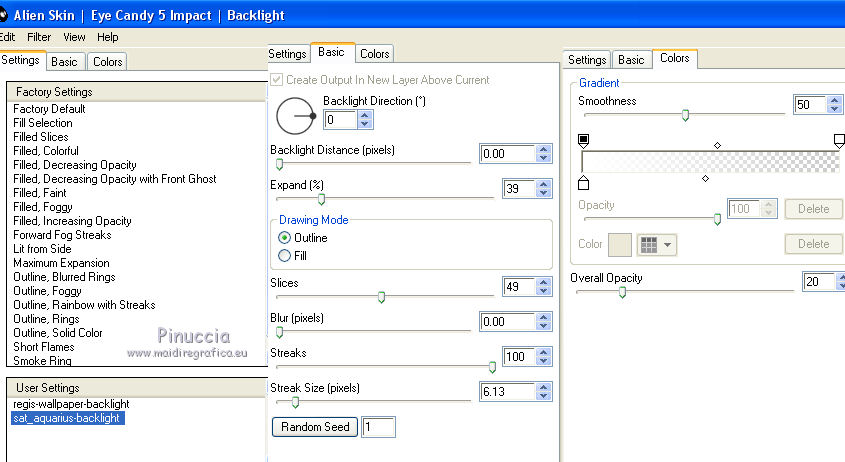This screenshot has width=845, height=462.
Task: Increase the Backlight Distance value
Action: click(x=544, y=149)
